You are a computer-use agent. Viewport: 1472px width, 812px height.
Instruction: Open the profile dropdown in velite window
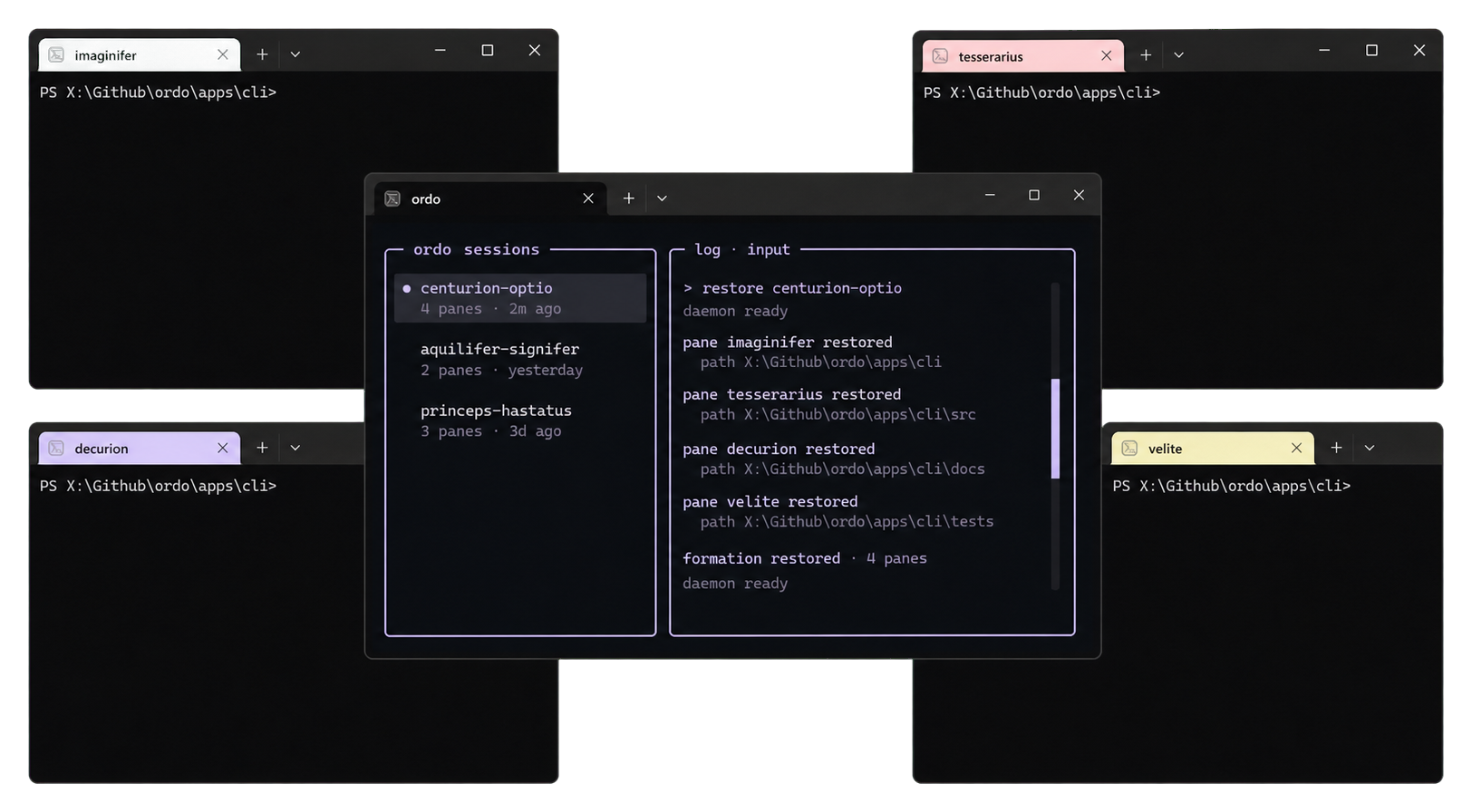point(1370,448)
